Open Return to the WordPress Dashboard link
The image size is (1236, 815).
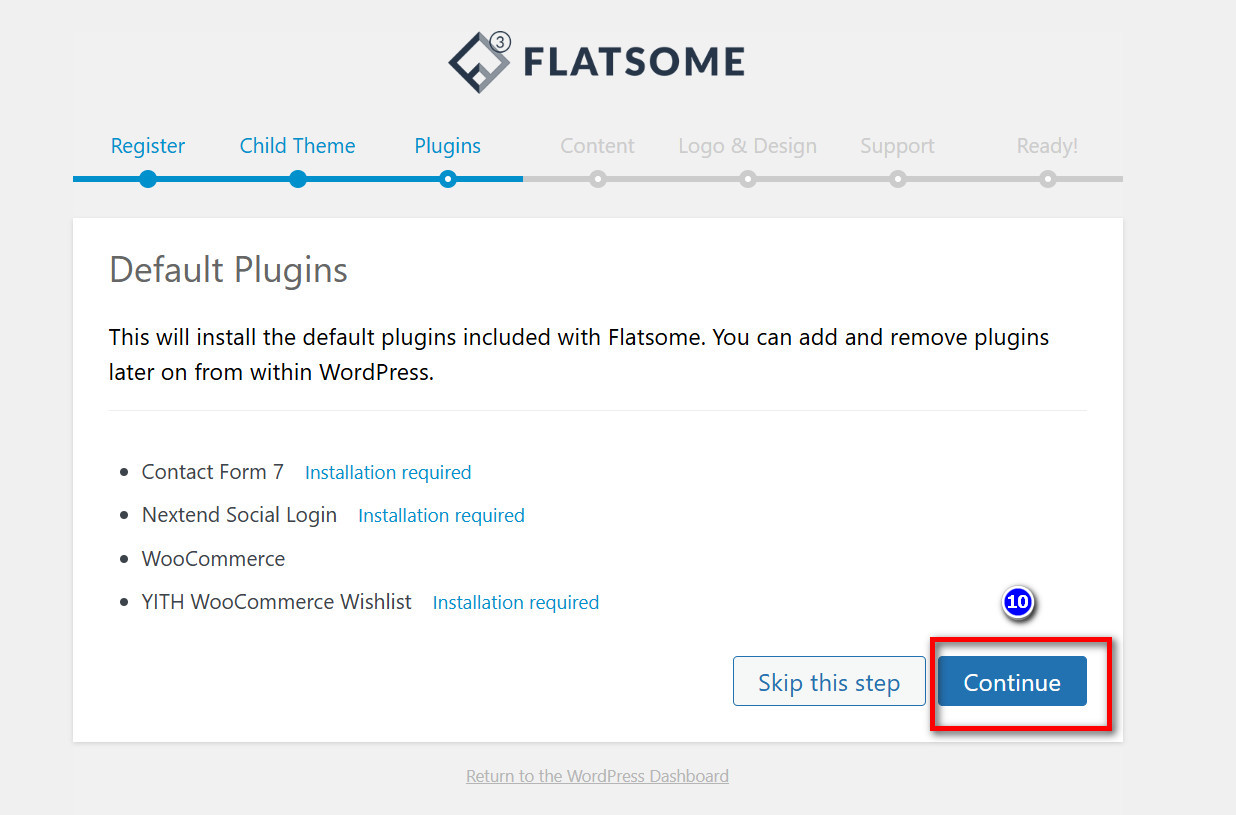click(597, 776)
